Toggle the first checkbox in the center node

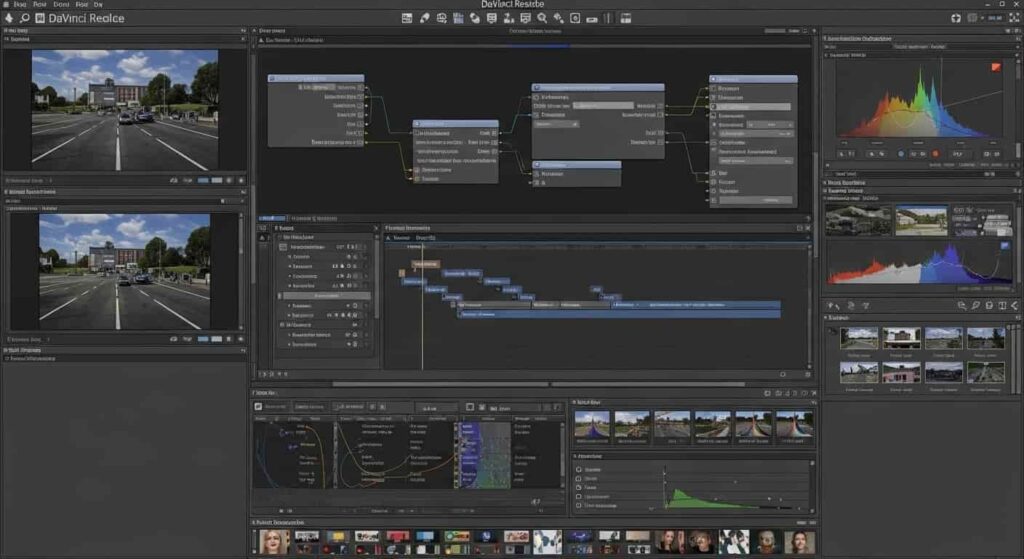[x=417, y=133]
